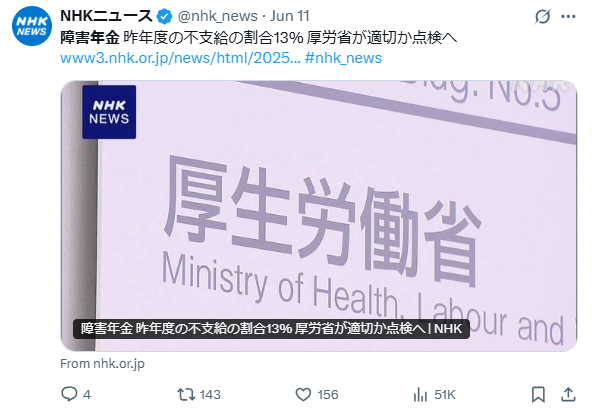Click the #nhk_news hashtag
Screen dimensions: 592x408
(x=343, y=58)
